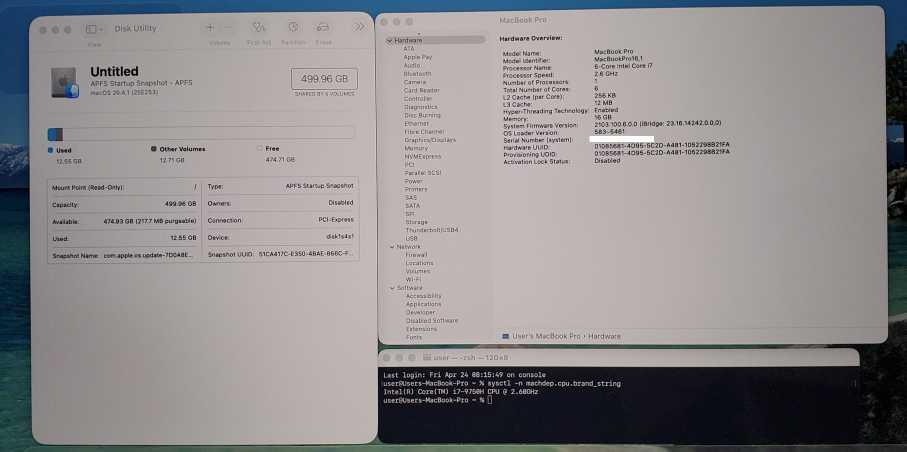Select Applications under Software
This screenshot has height=452, width=907.
click(x=423, y=304)
